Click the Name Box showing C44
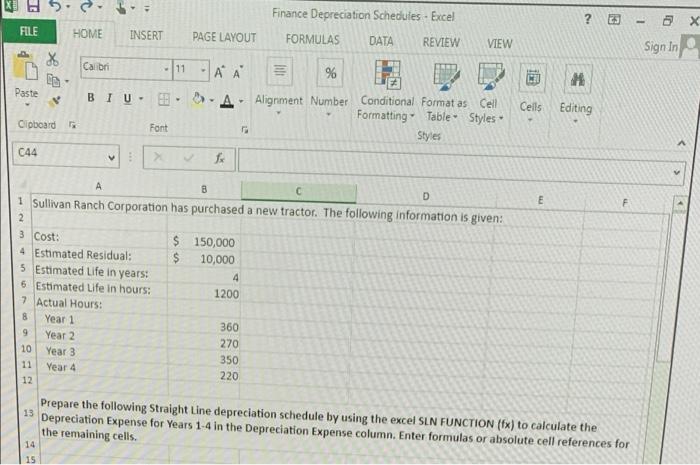The height and width of the screenshot is (465, 700). click(59, 154)
